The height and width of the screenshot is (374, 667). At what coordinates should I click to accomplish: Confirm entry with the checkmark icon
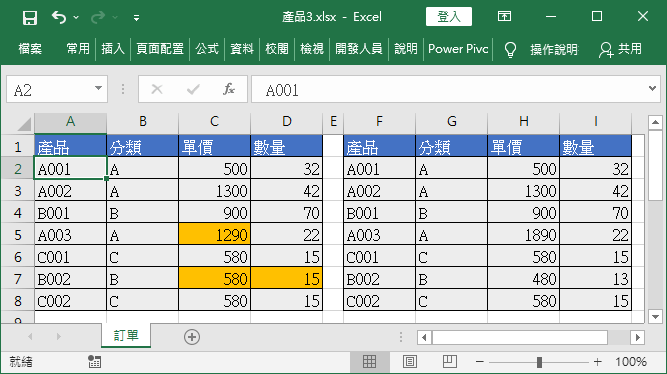193,89
